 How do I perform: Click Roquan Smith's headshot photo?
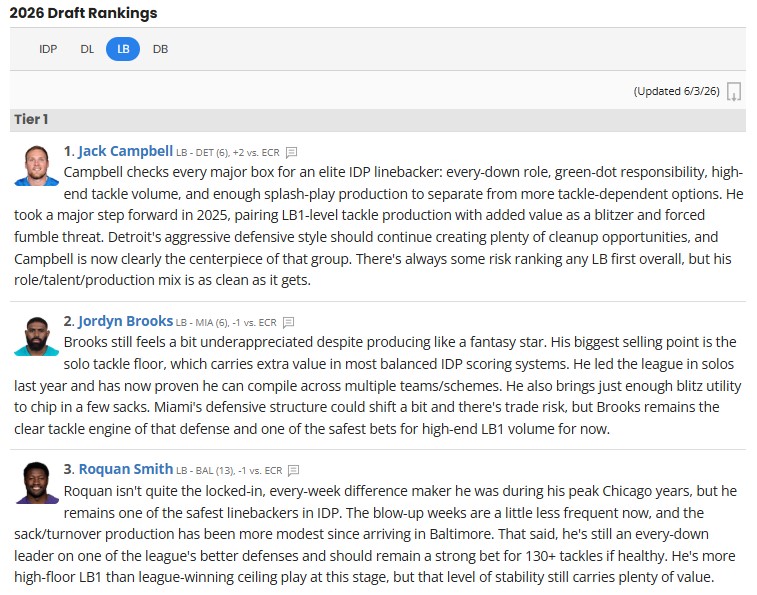click(x=37, y=483)
